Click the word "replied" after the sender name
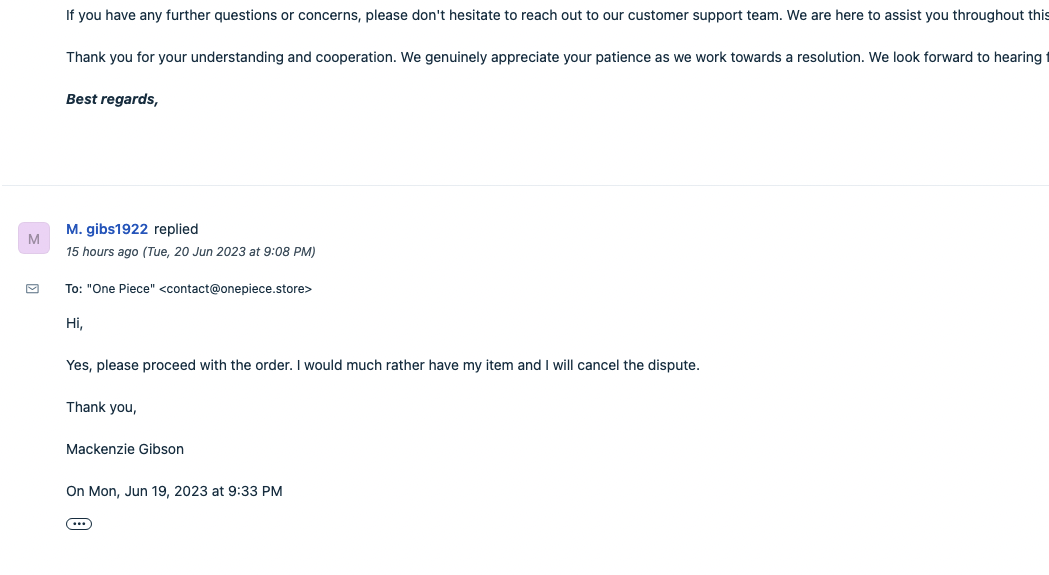 coord(176,229)
